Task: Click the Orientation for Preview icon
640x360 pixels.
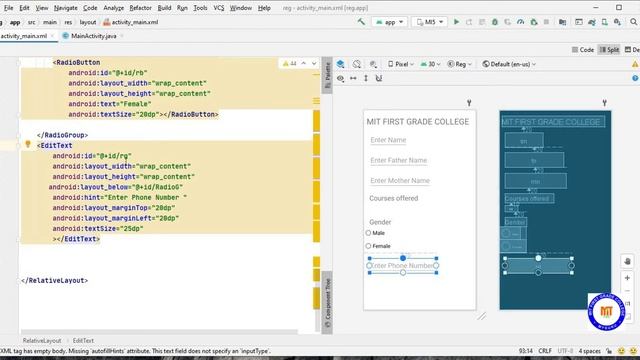Action: click(x=357, y=64)
